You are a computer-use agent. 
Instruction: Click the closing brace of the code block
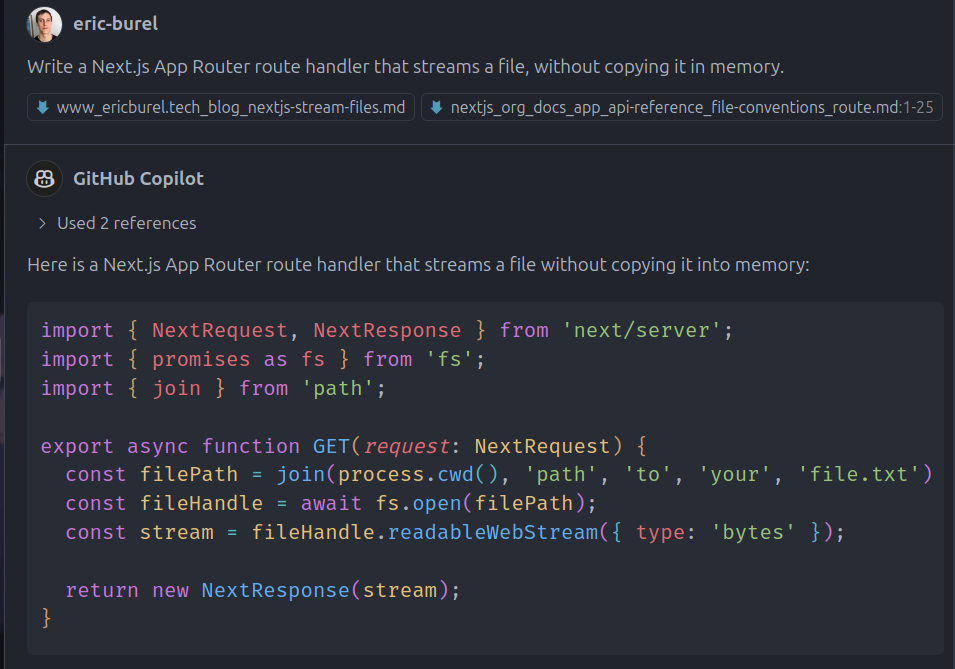point(46,618)
